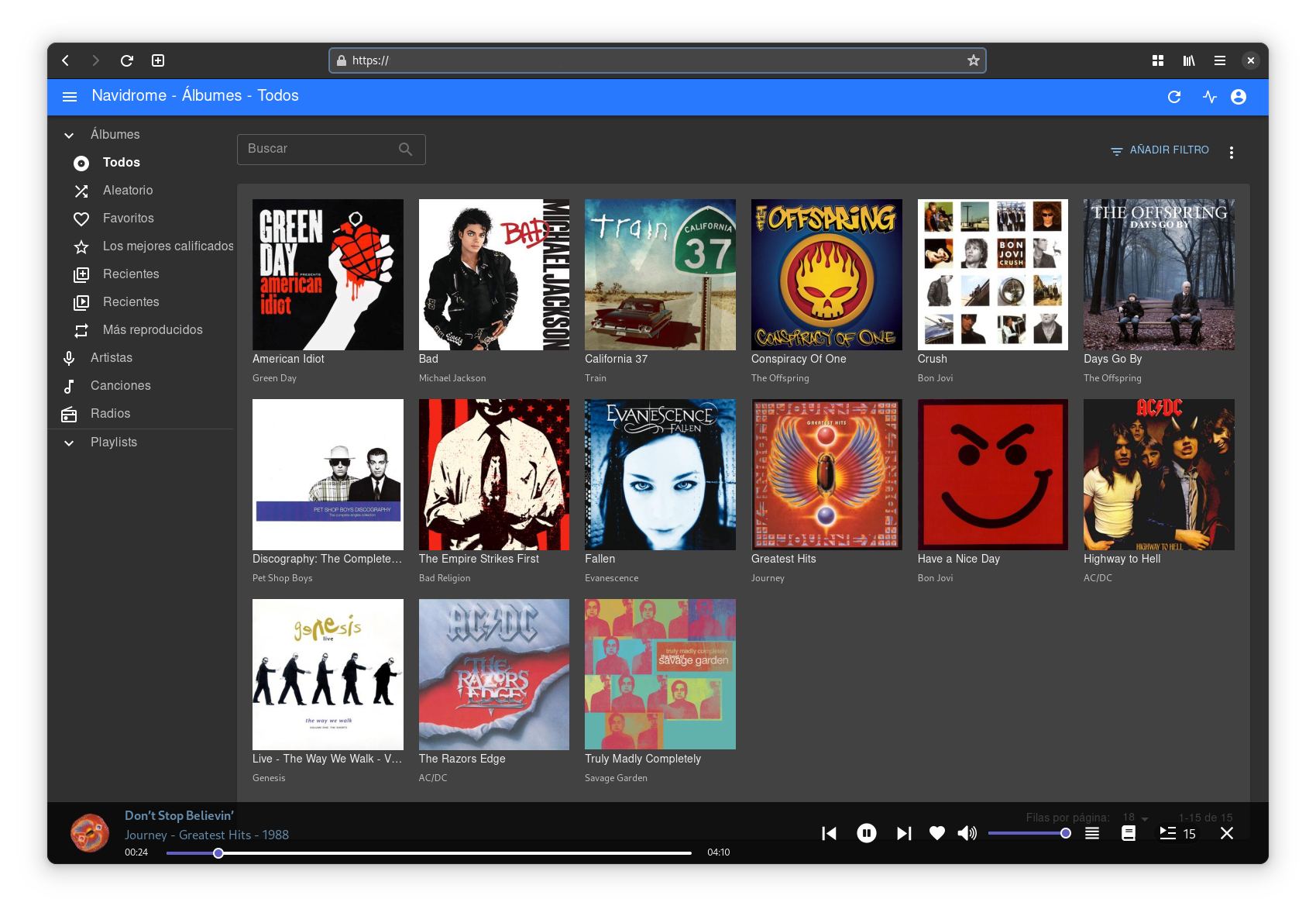The image size is (1316, 916).
Task: Open the browser grid apps icon
Action: [1158, 60]
